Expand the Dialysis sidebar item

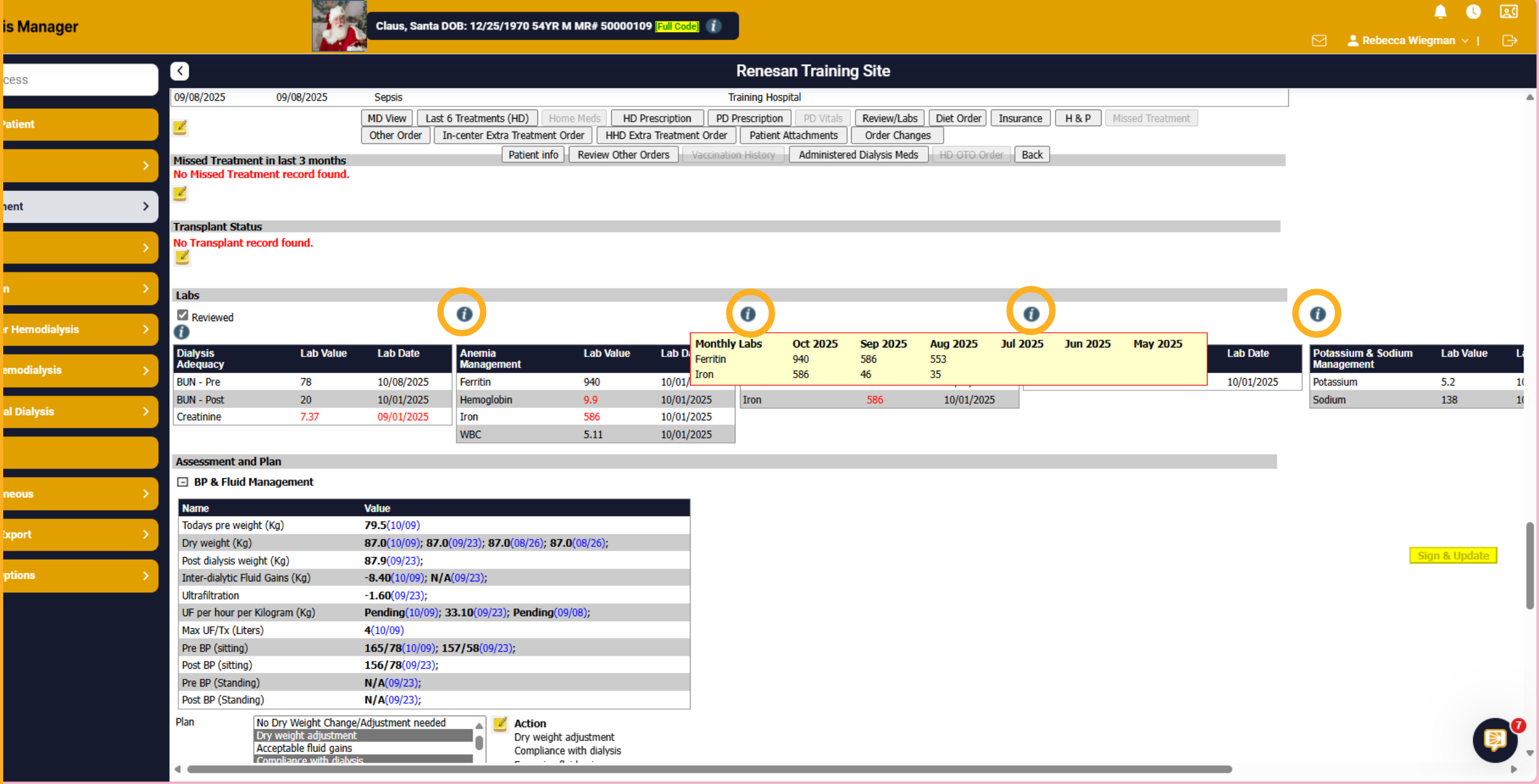point(80,412)
